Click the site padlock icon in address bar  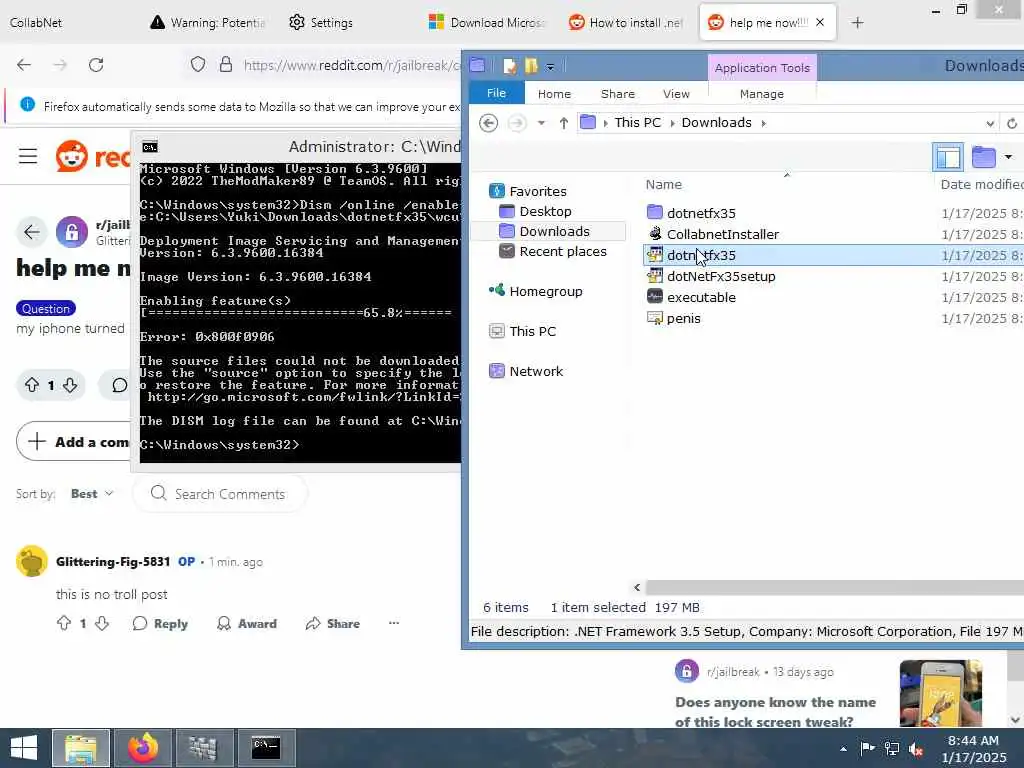pos(226,65)
